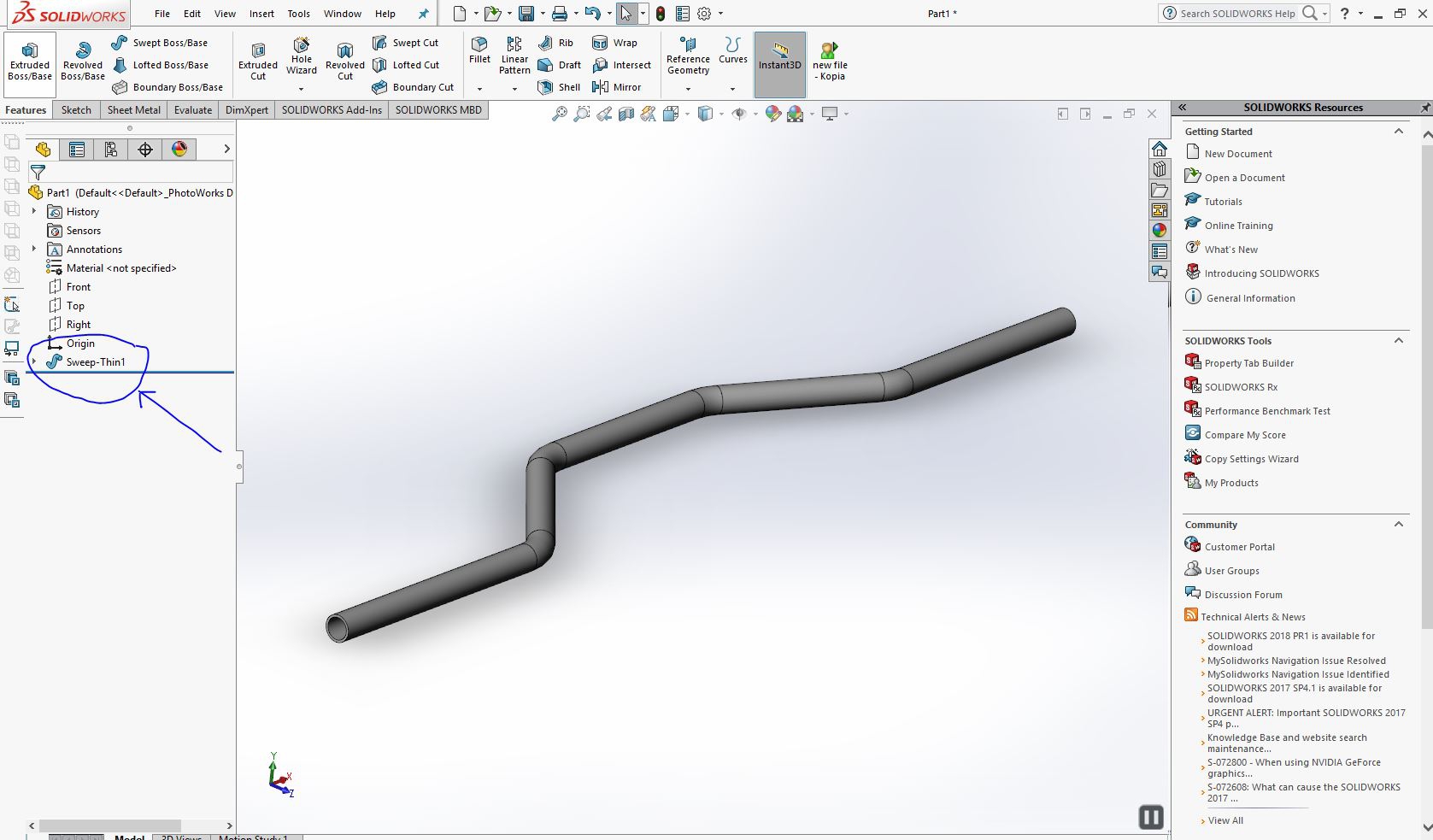Click the new file - Kopia macro button
Image resolution: width=1433 pixels, height=840 pixels.
coord(830,62)
